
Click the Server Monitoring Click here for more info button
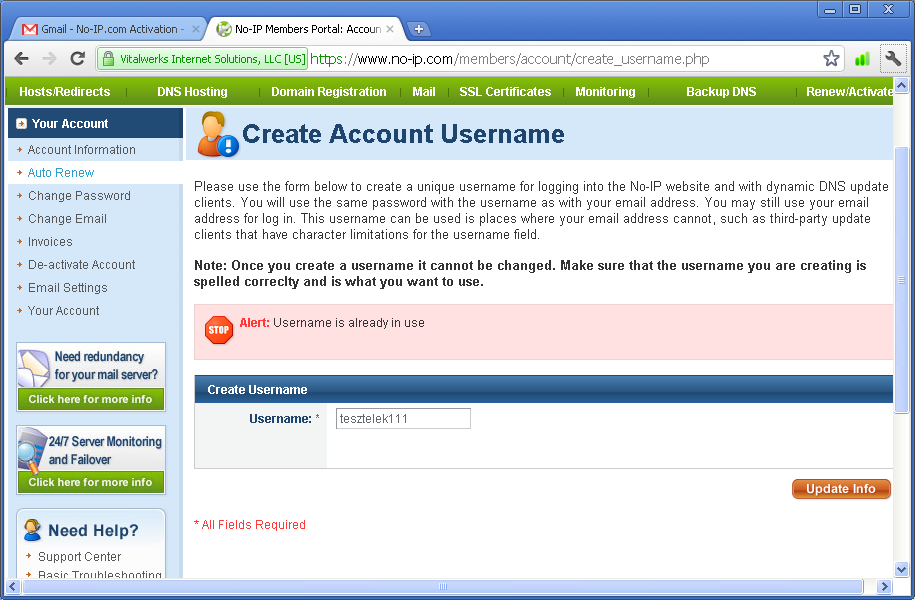(90, 482)
